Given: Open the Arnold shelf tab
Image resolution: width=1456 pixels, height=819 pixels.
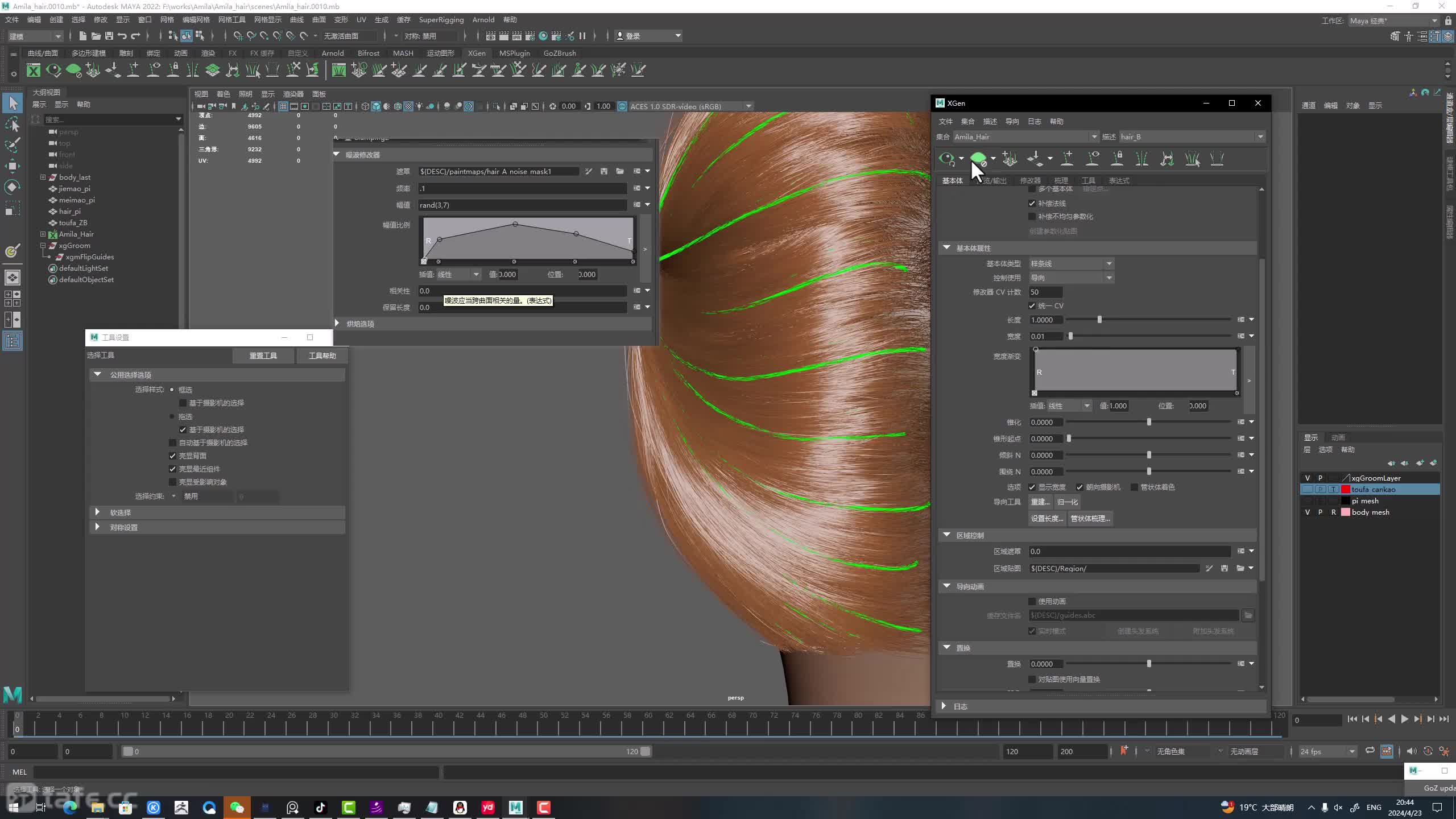Looking at the screenshot, I should tap(333, 53).
